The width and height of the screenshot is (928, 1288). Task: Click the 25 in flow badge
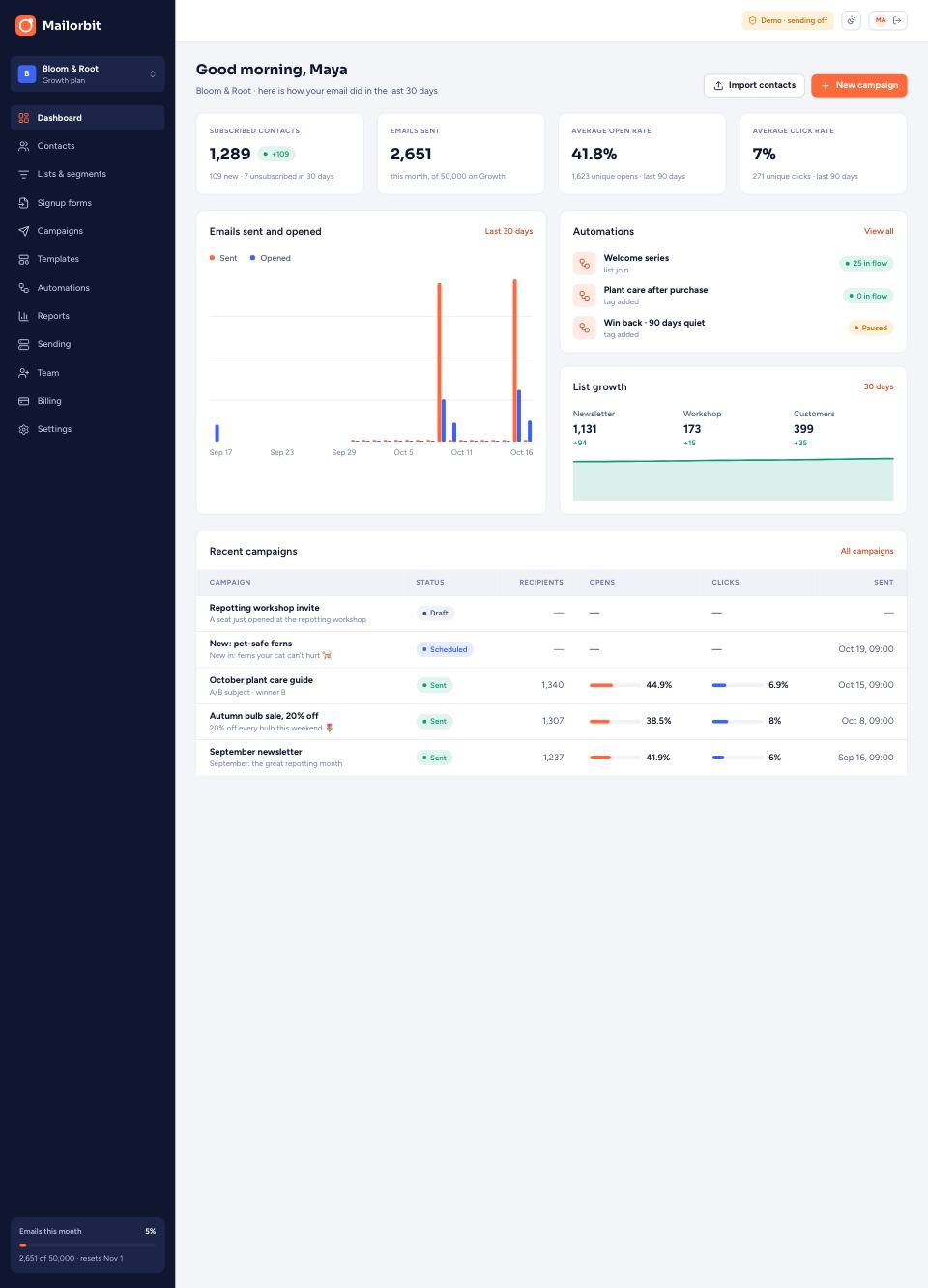click(x=866, y=263)
